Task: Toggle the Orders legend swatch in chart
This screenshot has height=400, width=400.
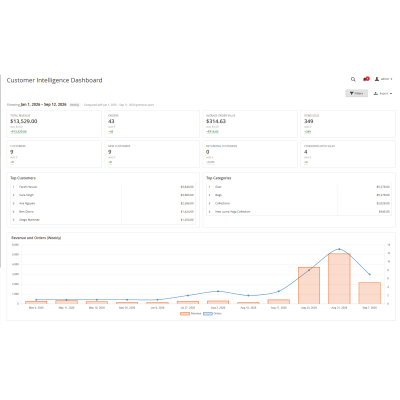Action: coord(208,314)
